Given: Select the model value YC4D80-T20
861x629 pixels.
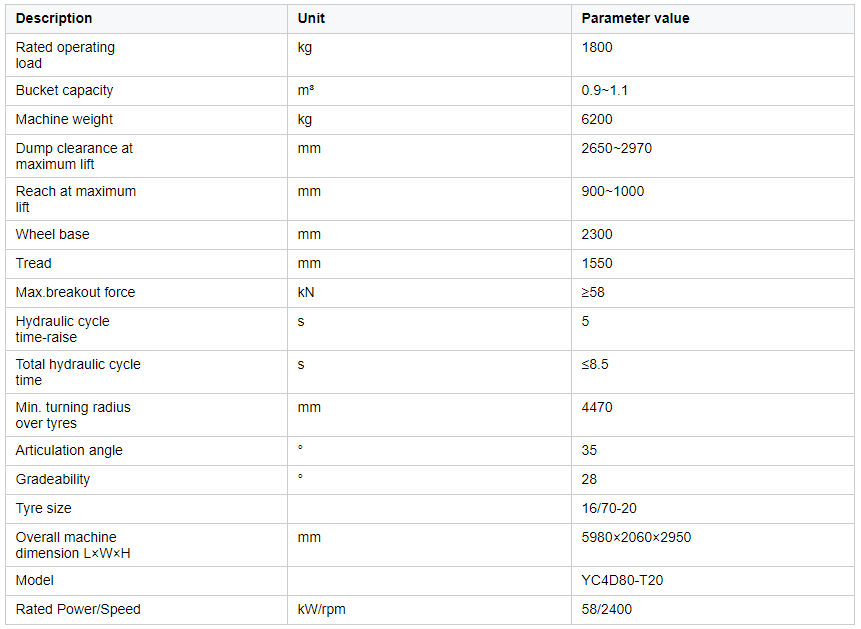Looking at the screenshot, I should (622, 580).
